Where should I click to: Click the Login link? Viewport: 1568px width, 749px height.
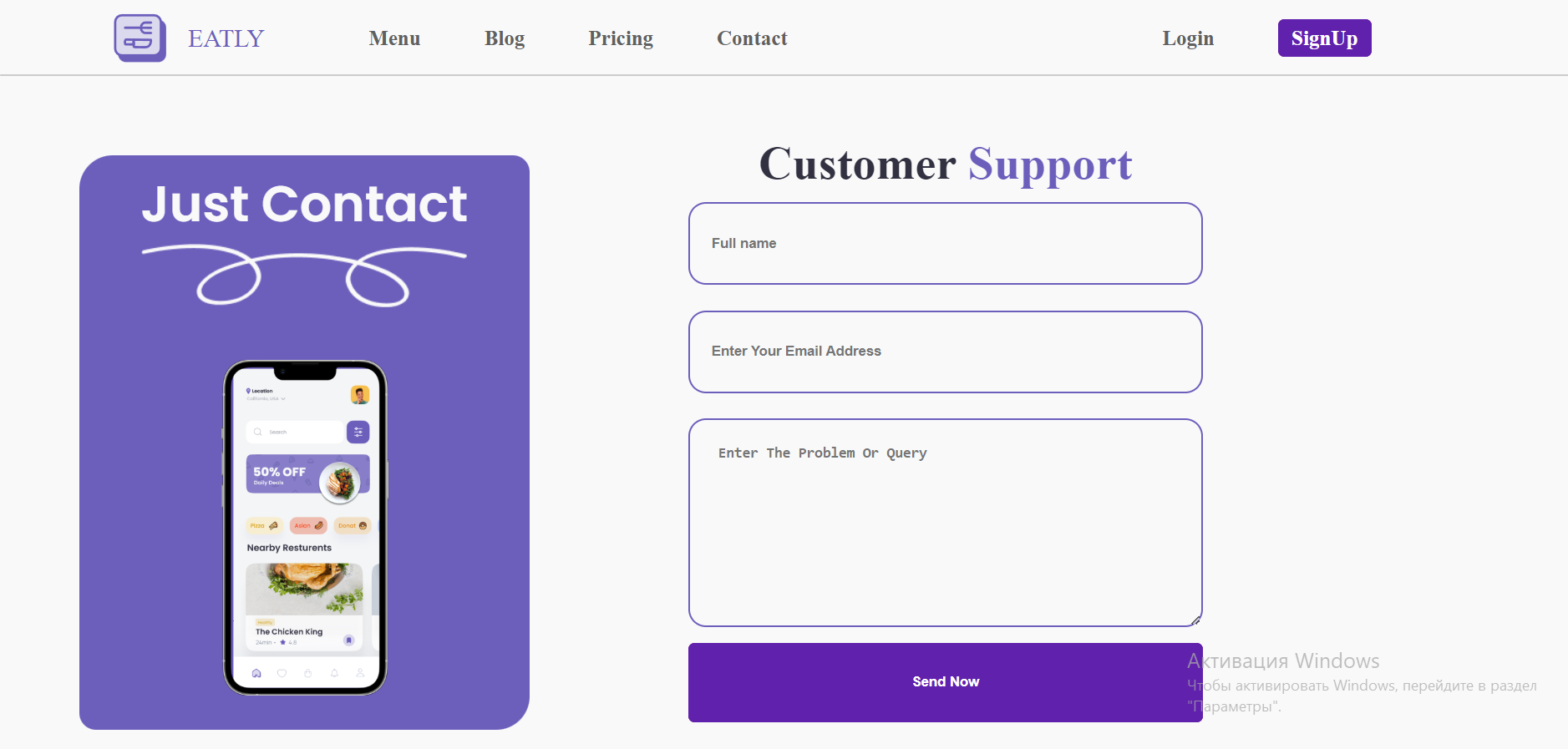pos(1188,38)
